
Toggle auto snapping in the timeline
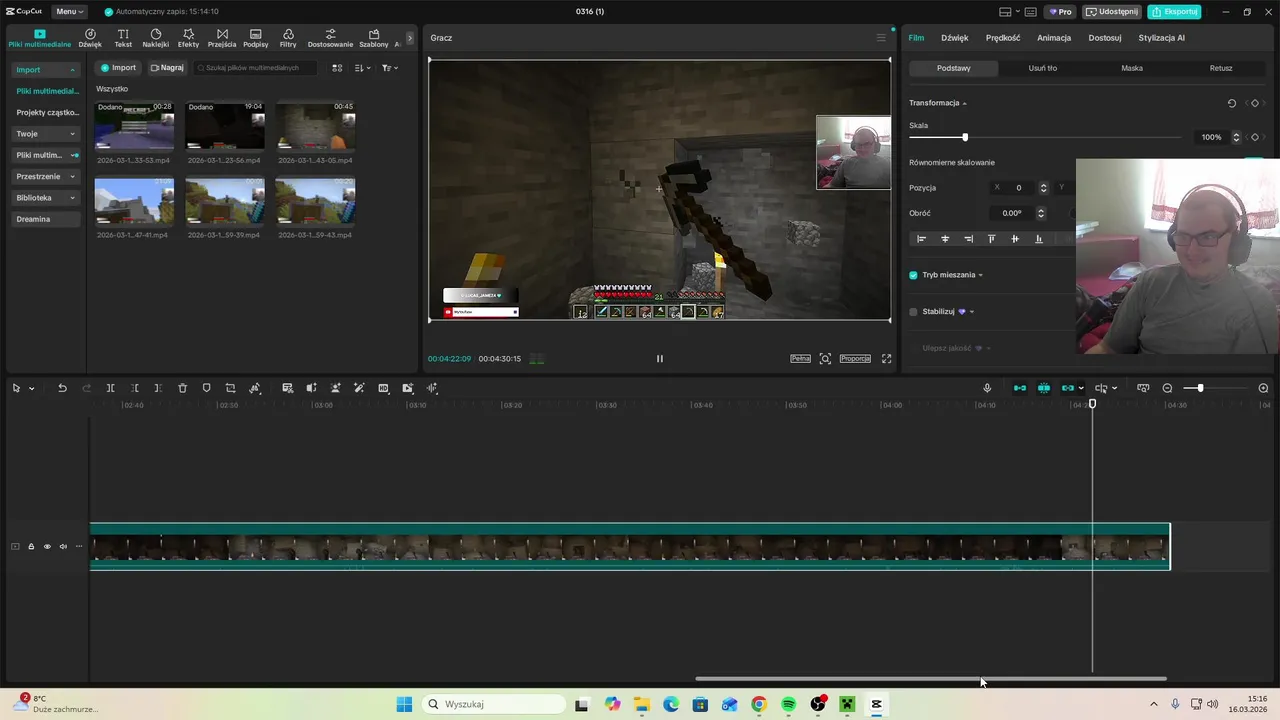click(1044, 388)
